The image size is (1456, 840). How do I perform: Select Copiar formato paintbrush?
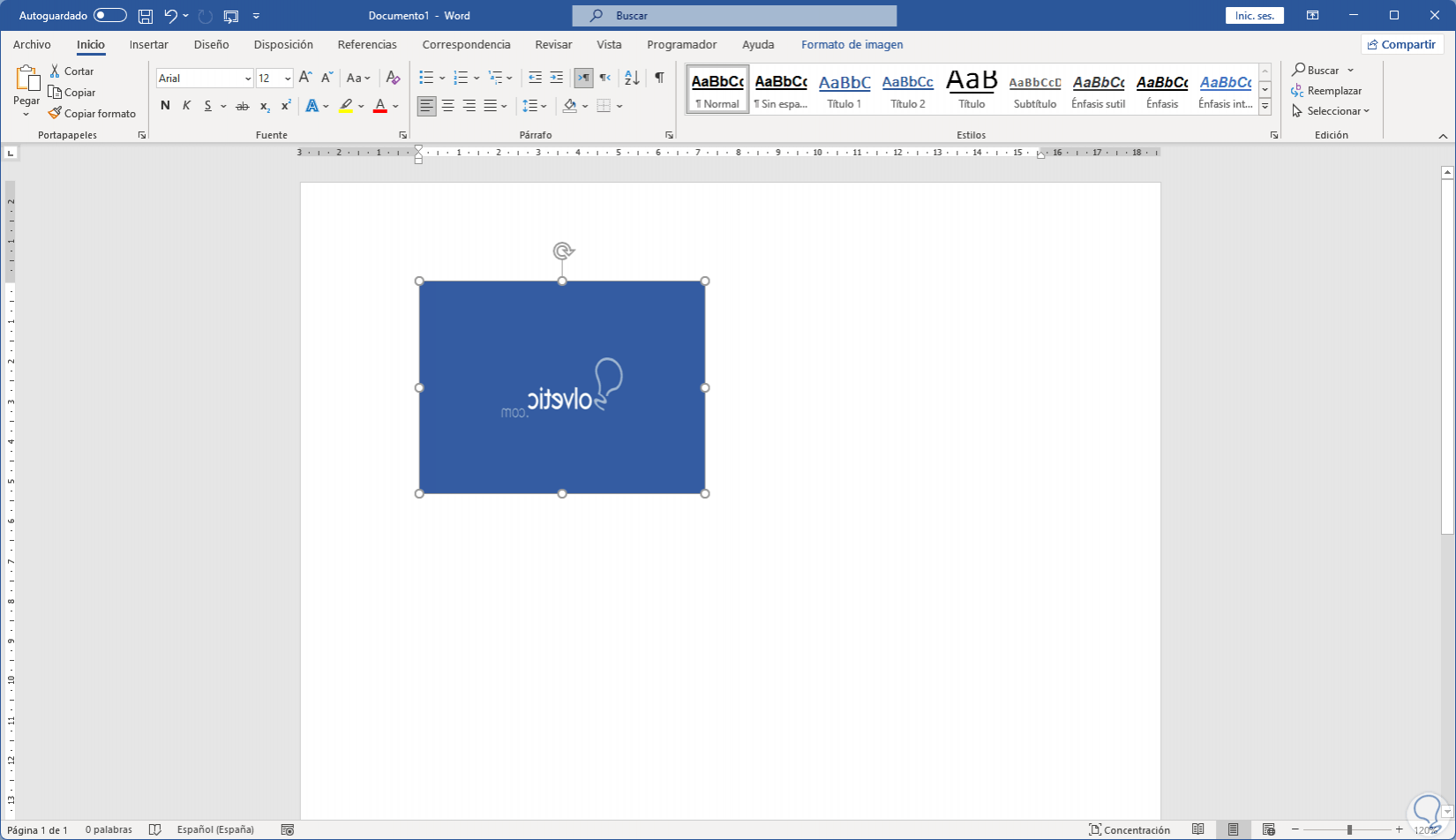point(55,114)
